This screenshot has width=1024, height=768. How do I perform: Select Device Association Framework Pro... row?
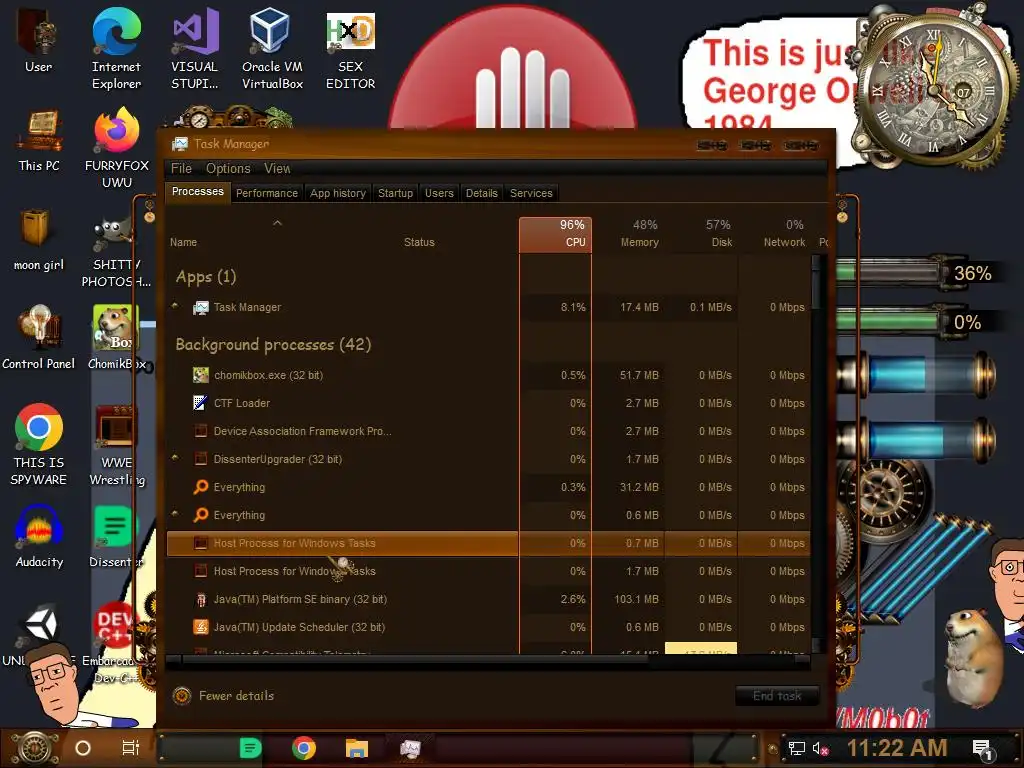488,431
